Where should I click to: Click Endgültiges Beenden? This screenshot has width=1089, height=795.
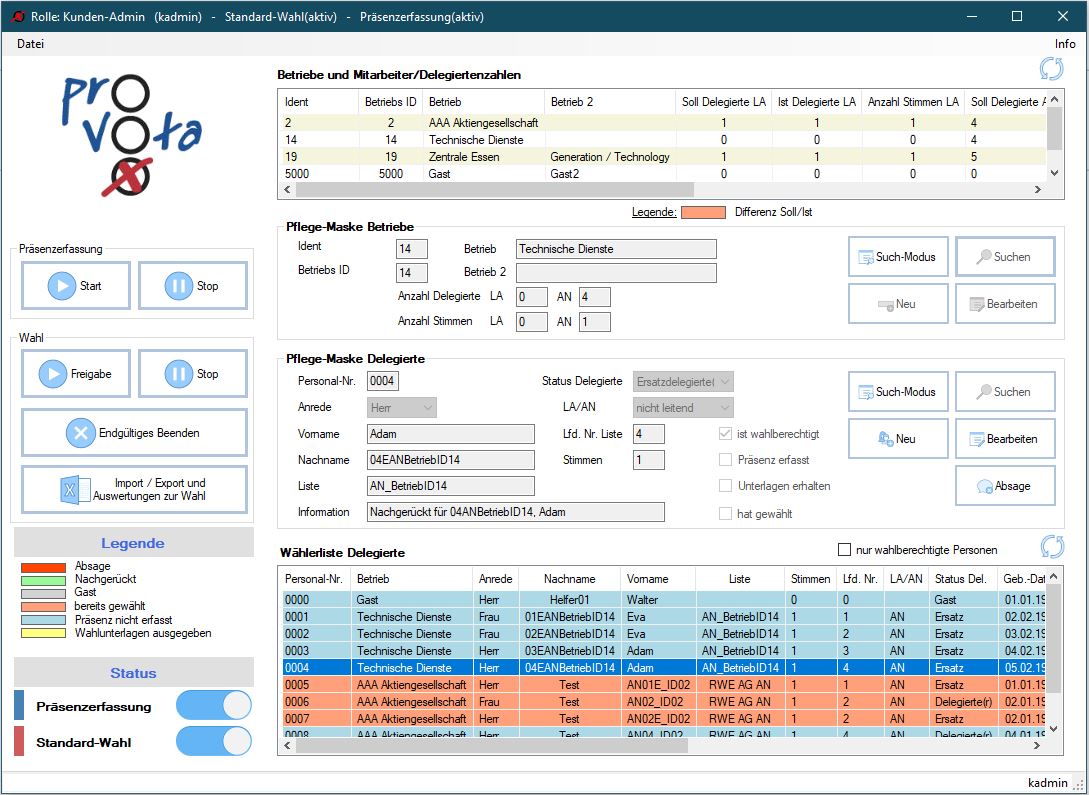(134, 433)
